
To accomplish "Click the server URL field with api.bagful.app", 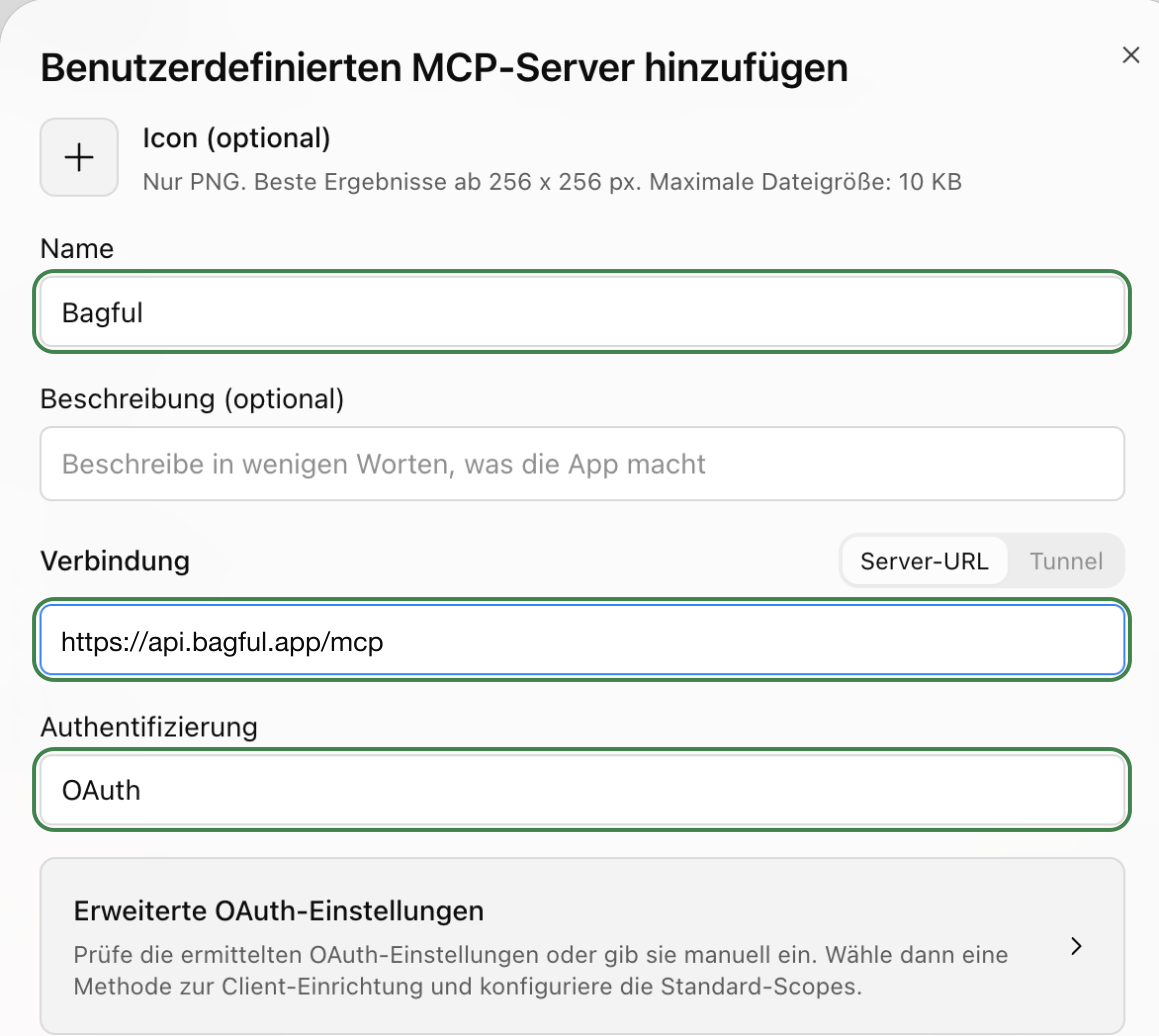I will [x=582, y=640].
